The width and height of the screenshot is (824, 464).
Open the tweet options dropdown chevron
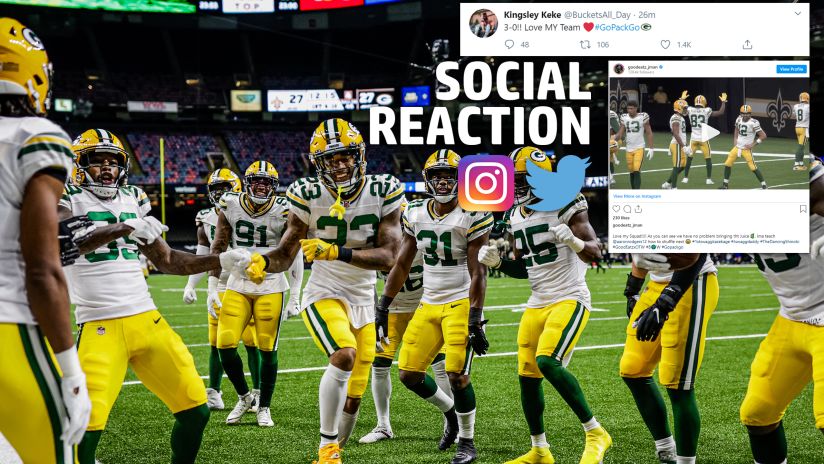coord(798,14)
